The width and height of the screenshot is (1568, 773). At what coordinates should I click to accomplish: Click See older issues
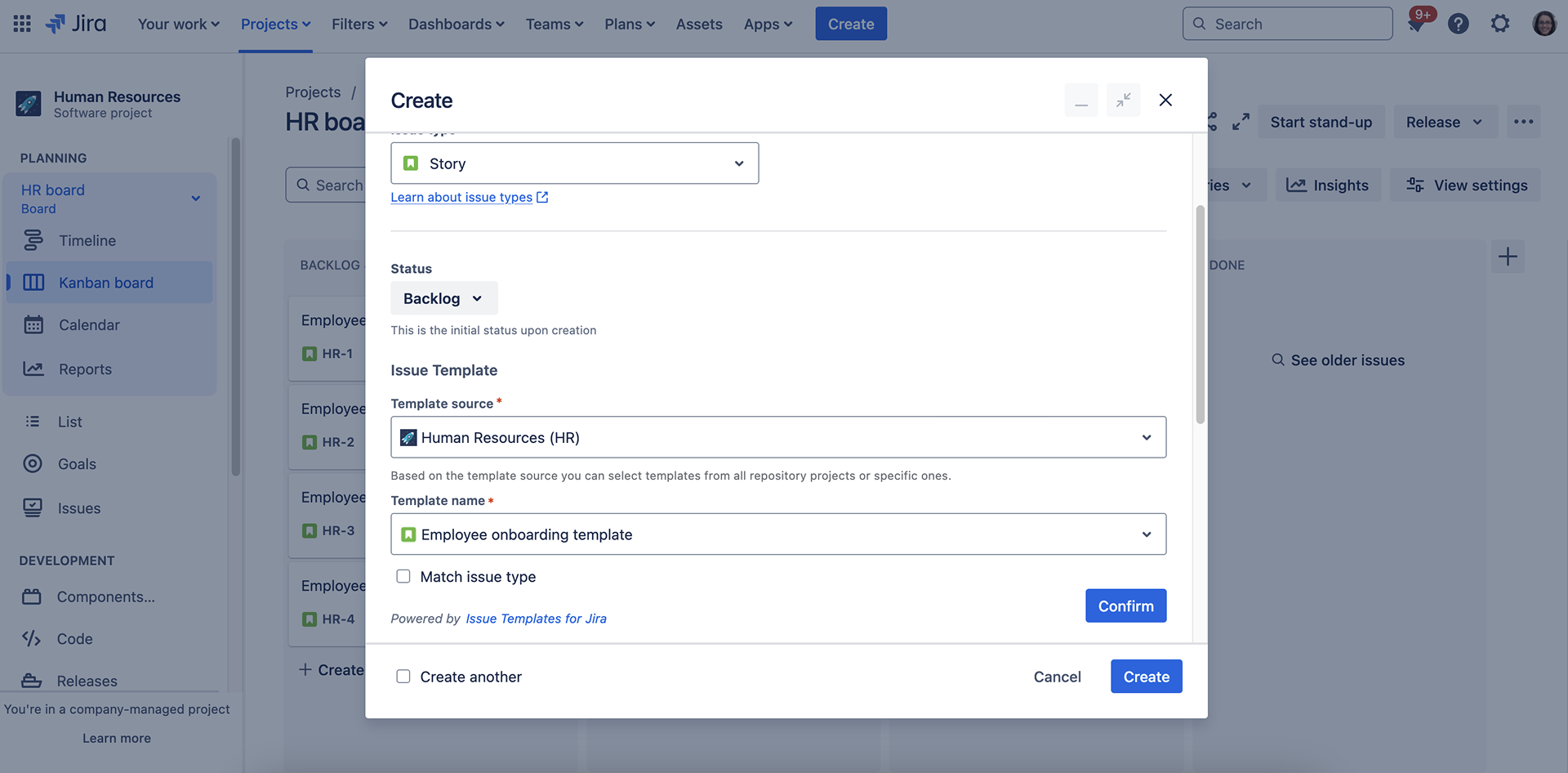tap(1338, 360)
